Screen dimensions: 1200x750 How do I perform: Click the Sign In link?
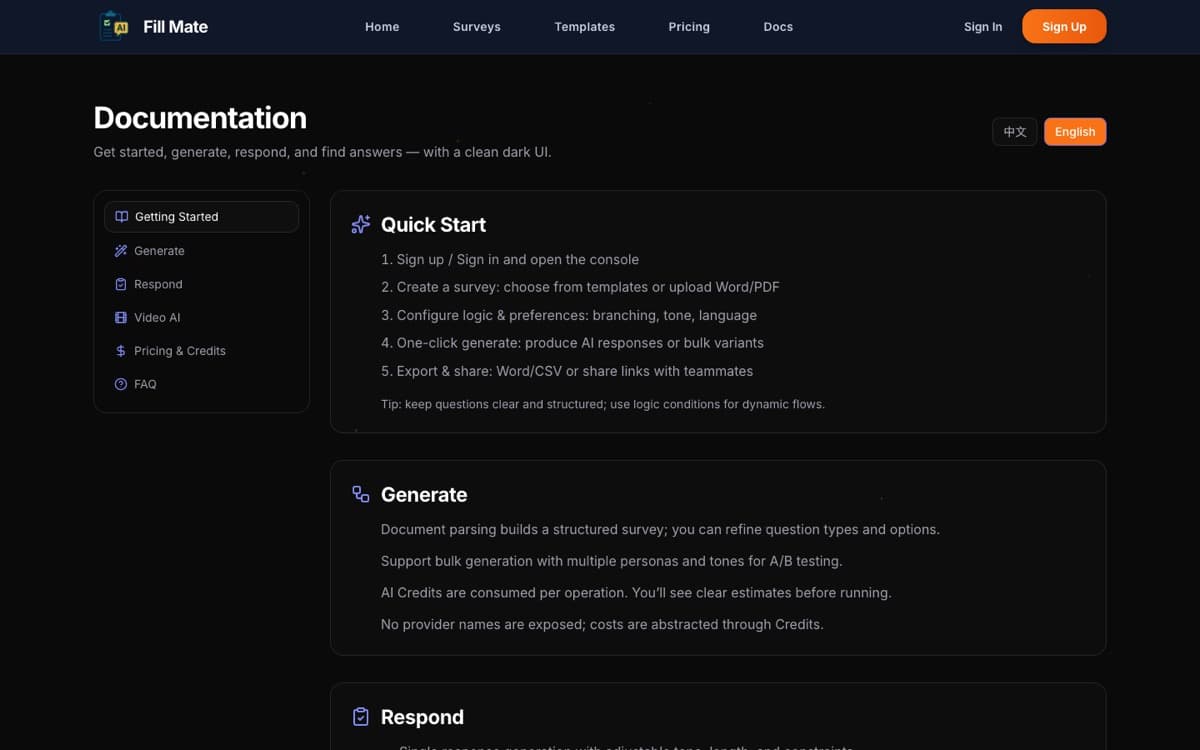[x=983, y=27]
